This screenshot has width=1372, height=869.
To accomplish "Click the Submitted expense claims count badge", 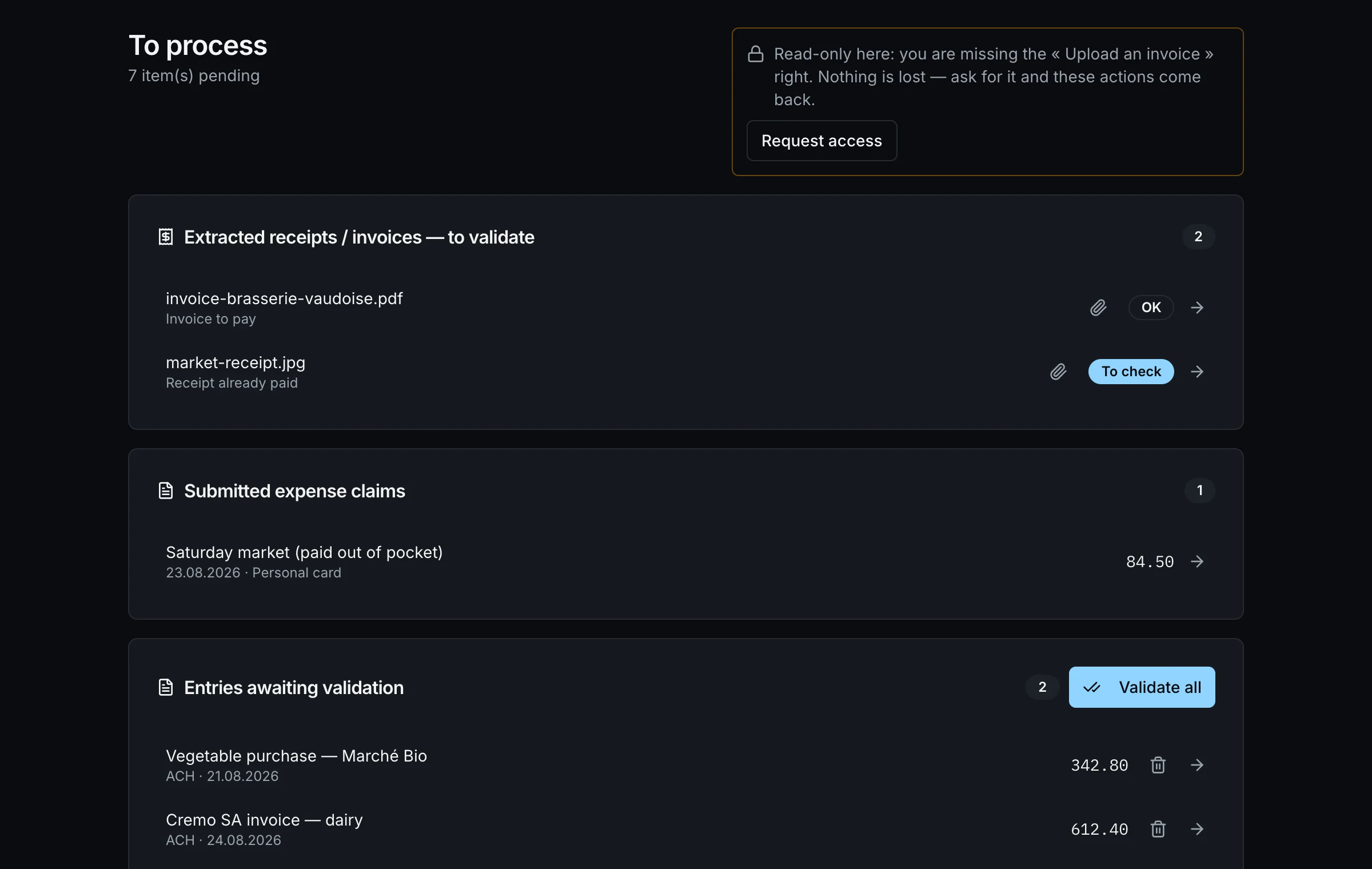I will pos(1199,491).
